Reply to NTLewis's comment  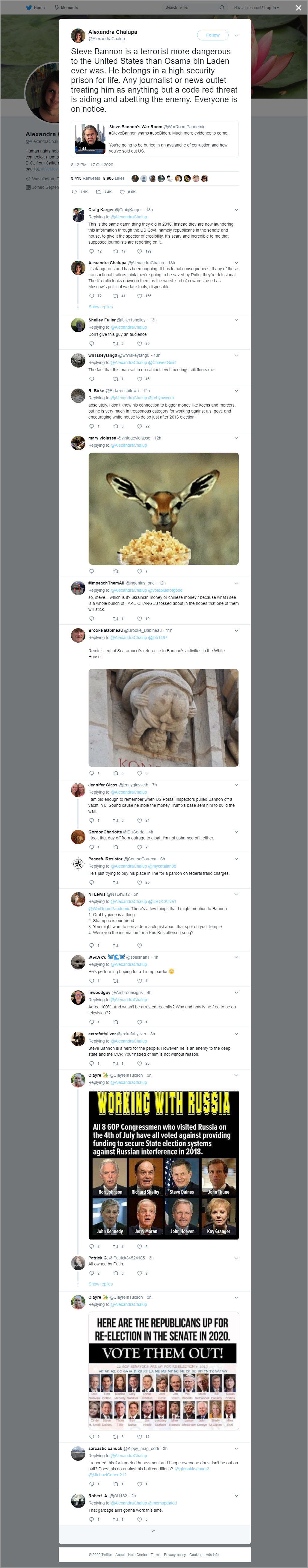(91, 945)
